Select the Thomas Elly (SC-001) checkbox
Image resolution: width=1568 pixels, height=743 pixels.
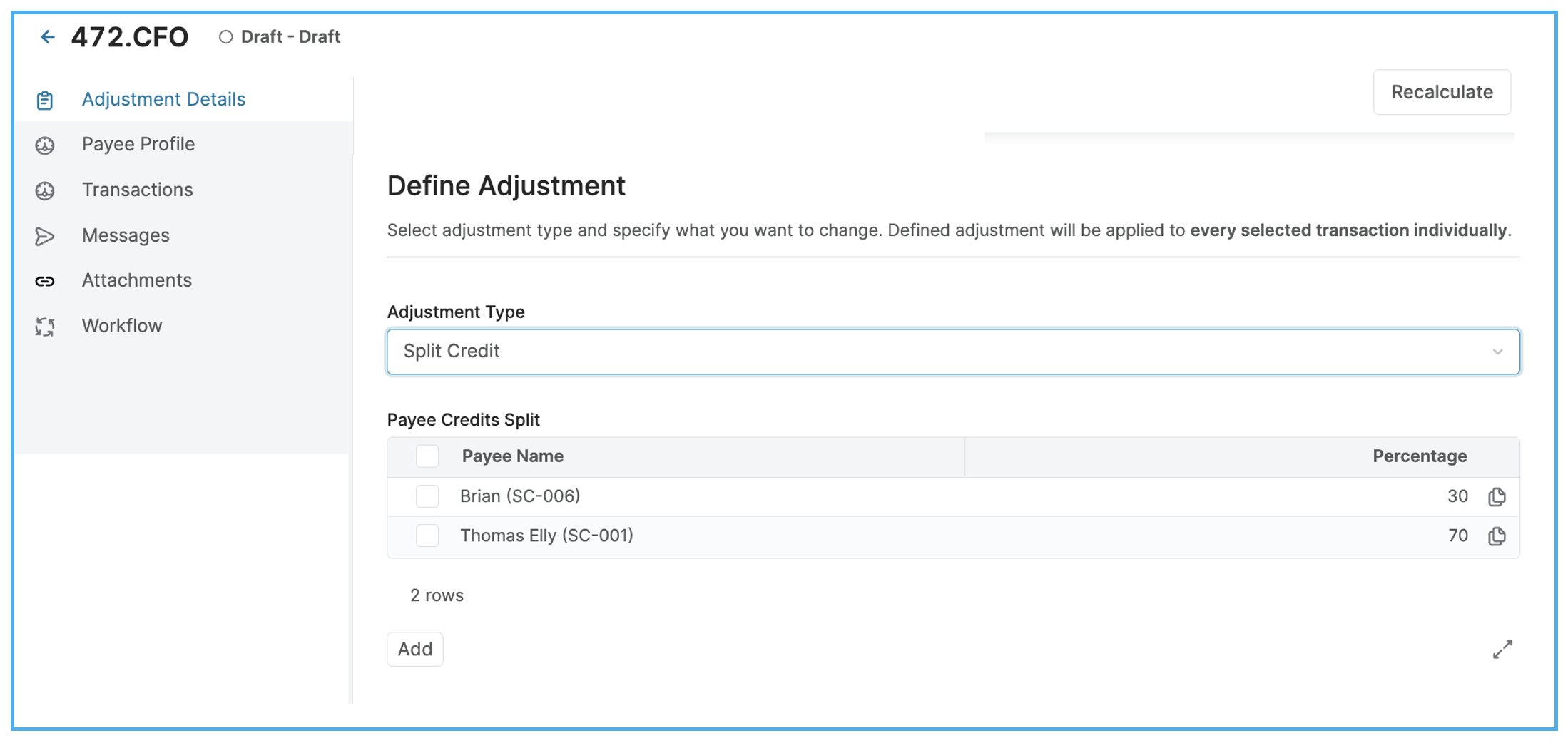427,536
